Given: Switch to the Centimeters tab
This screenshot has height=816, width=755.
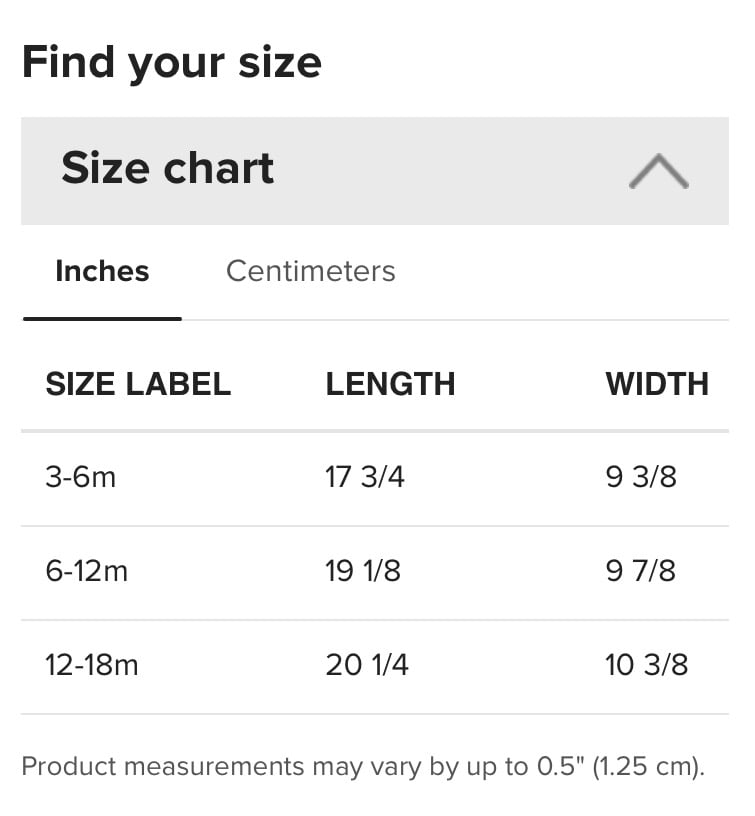Looking at the screenshot, I should pos(310,271).
